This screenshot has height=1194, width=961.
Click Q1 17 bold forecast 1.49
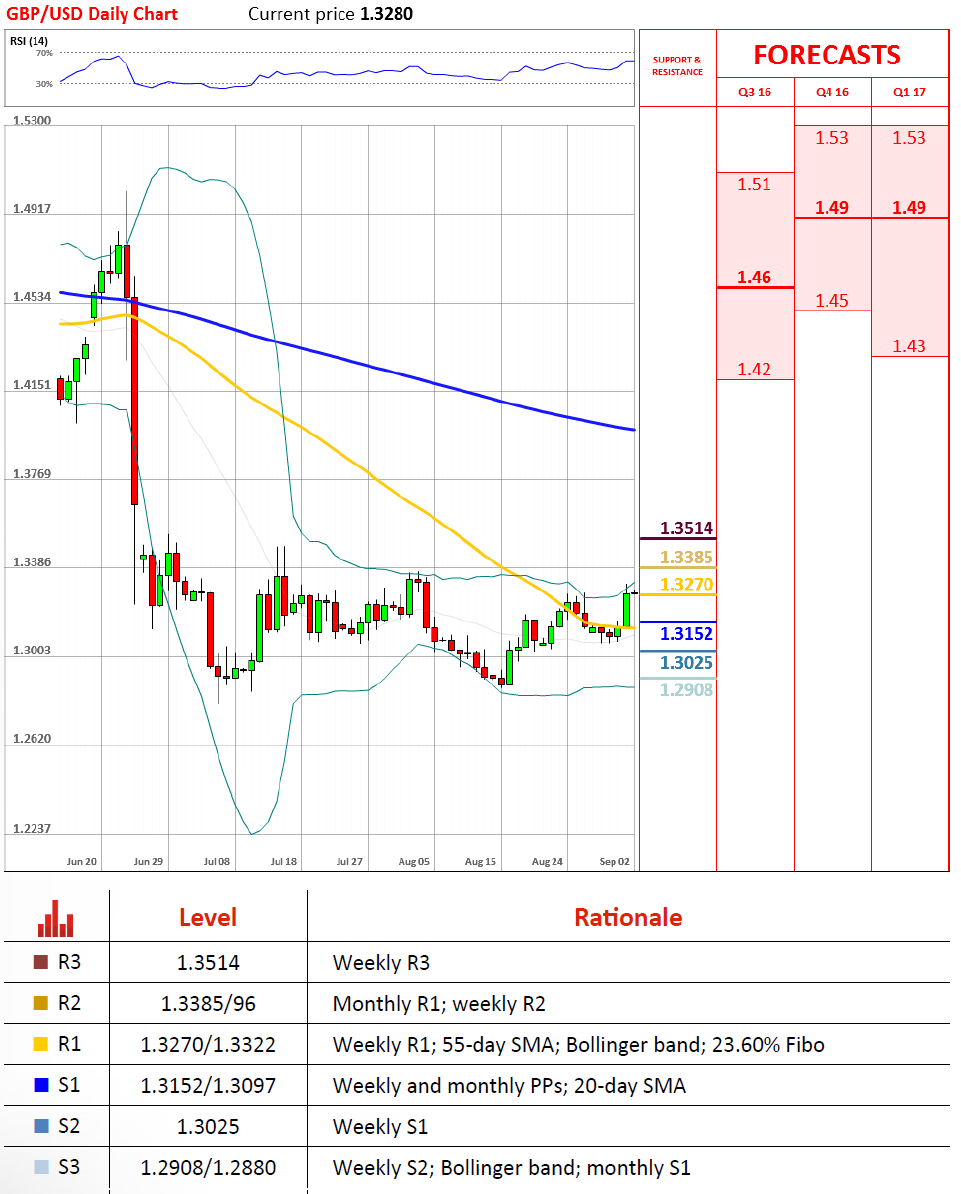[x=909, y=208]
